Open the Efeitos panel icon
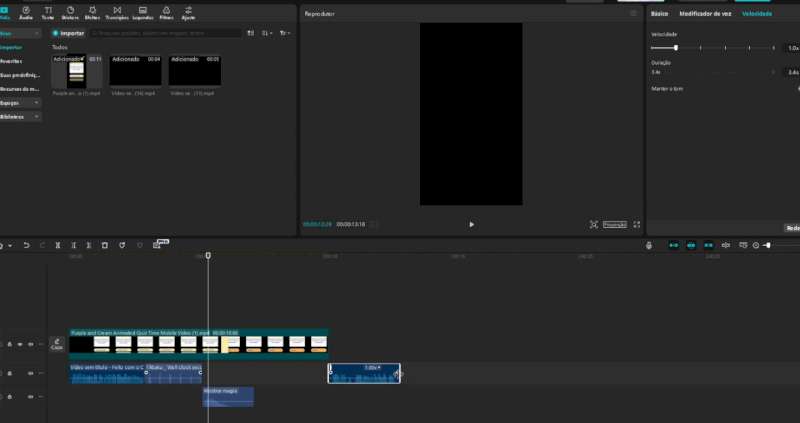Viewport: 800px width, 423px height. coord(93,13)
